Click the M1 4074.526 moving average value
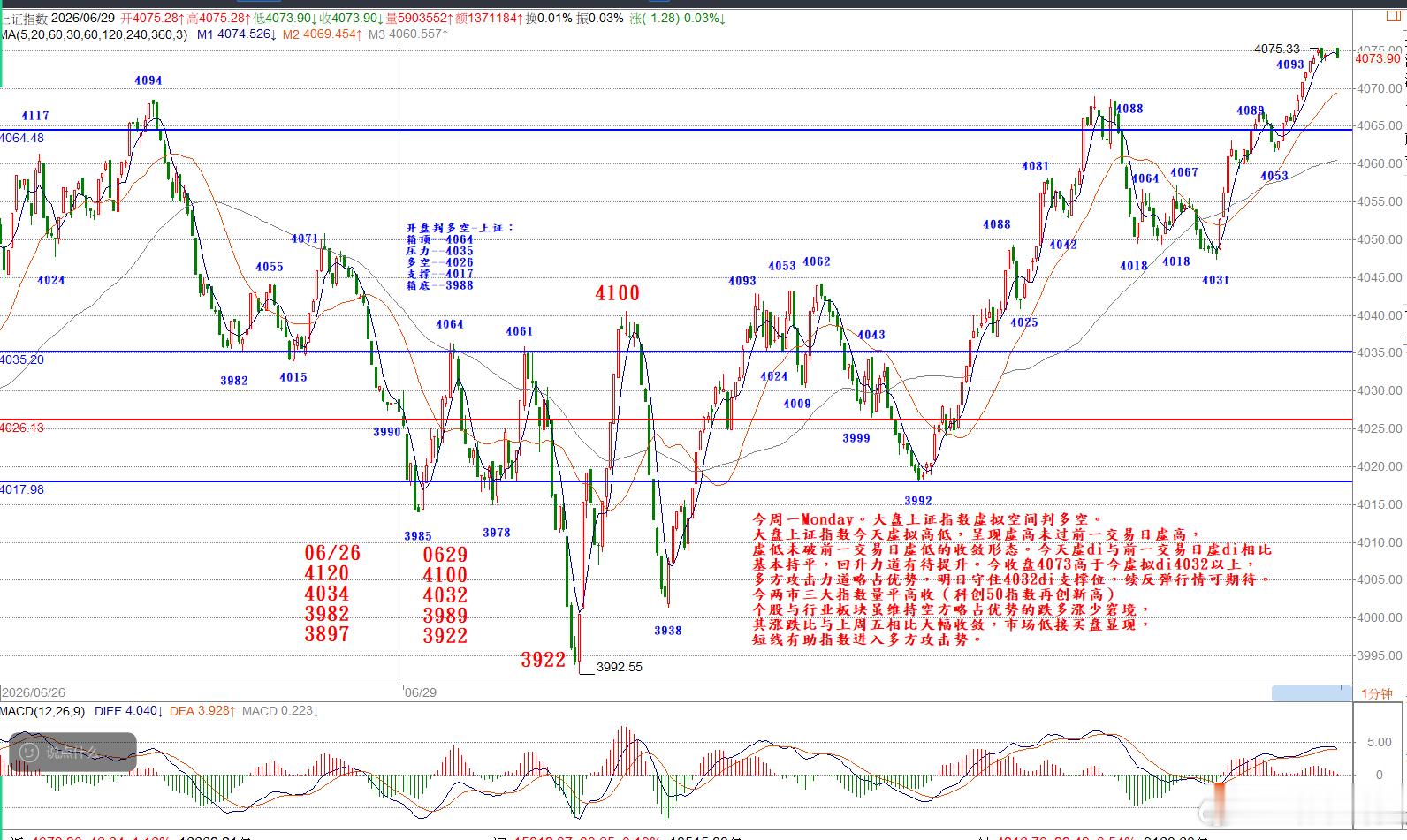Screen dimensions: 1407x840 237,34
